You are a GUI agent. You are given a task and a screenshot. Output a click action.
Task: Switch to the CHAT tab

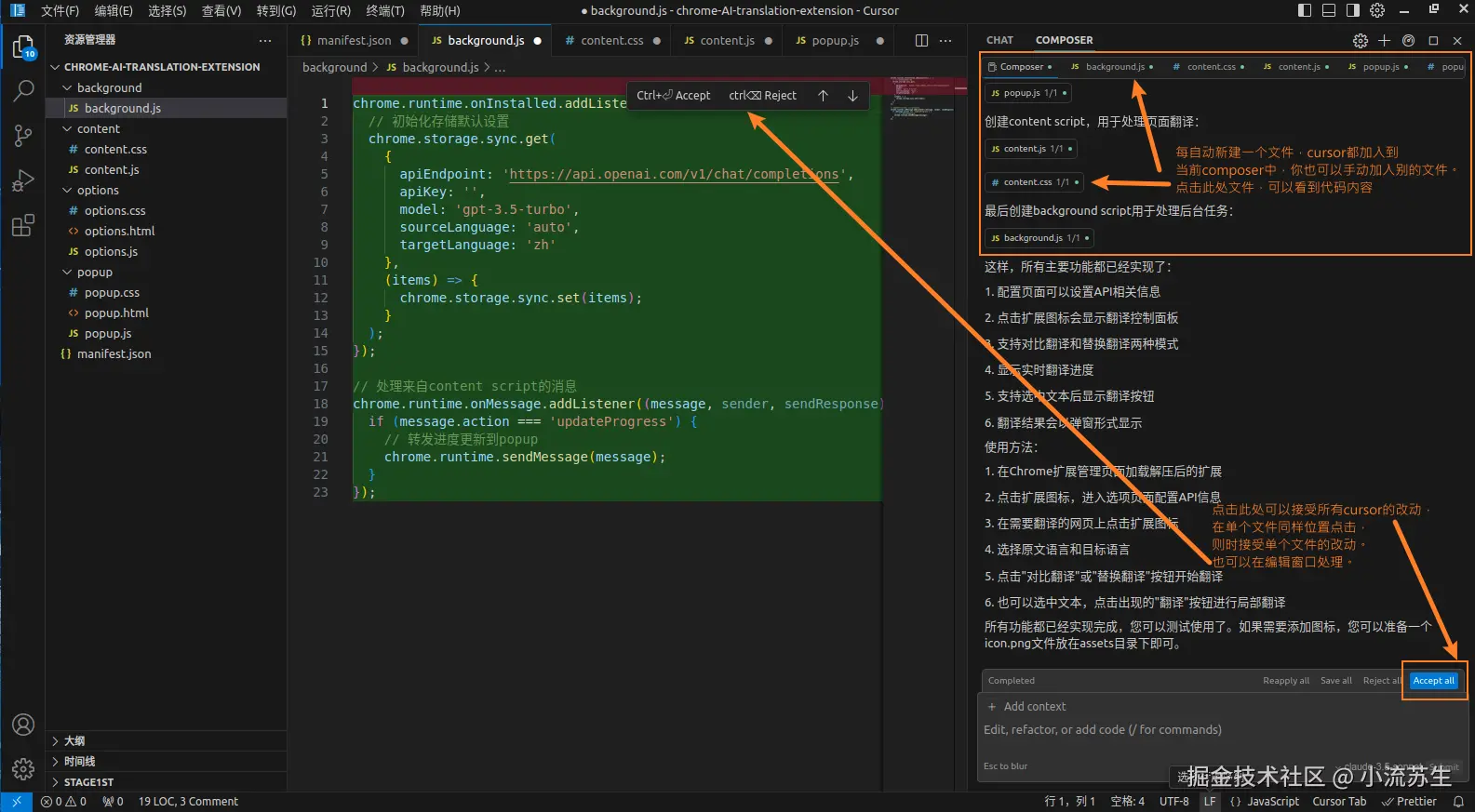[x=999, y=41]
